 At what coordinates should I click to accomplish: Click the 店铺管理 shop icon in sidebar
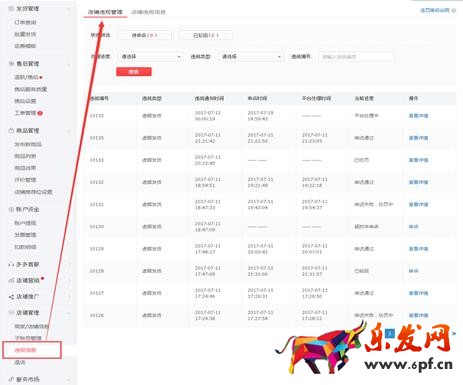11,313
